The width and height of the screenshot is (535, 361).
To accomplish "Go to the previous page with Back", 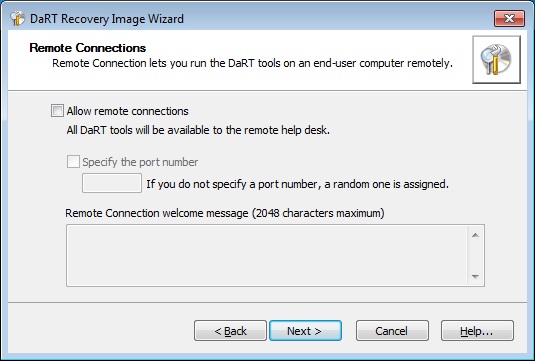I will (230, 331).
